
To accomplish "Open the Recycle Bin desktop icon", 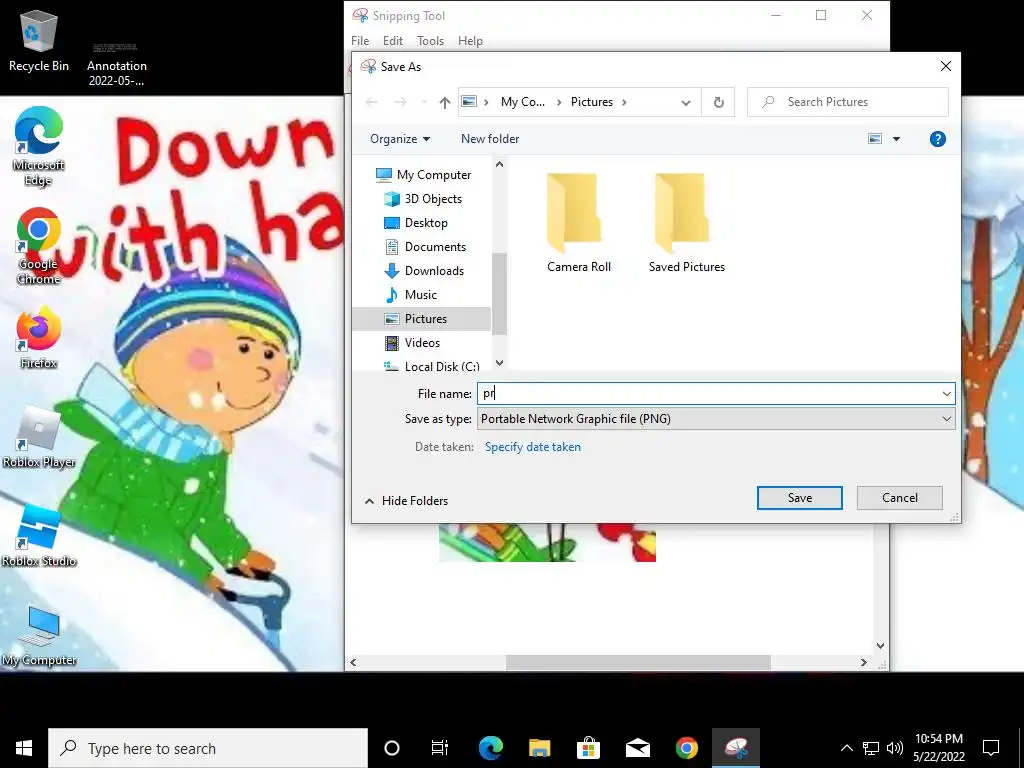I will [39, 40].
